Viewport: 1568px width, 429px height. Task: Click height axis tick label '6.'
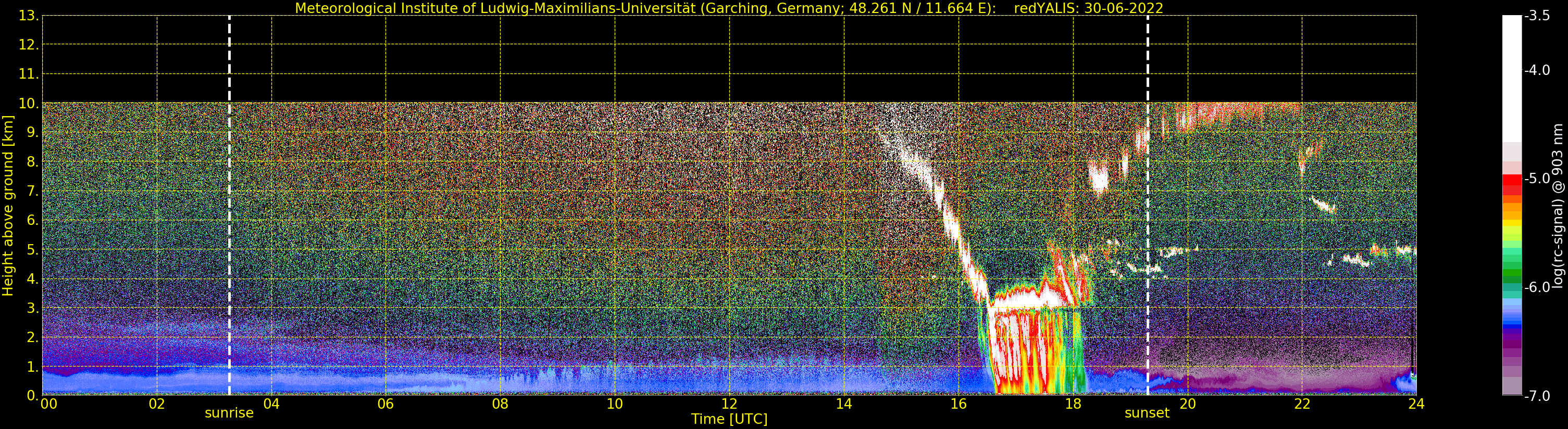pyautogui.click(x=32, y=220)
